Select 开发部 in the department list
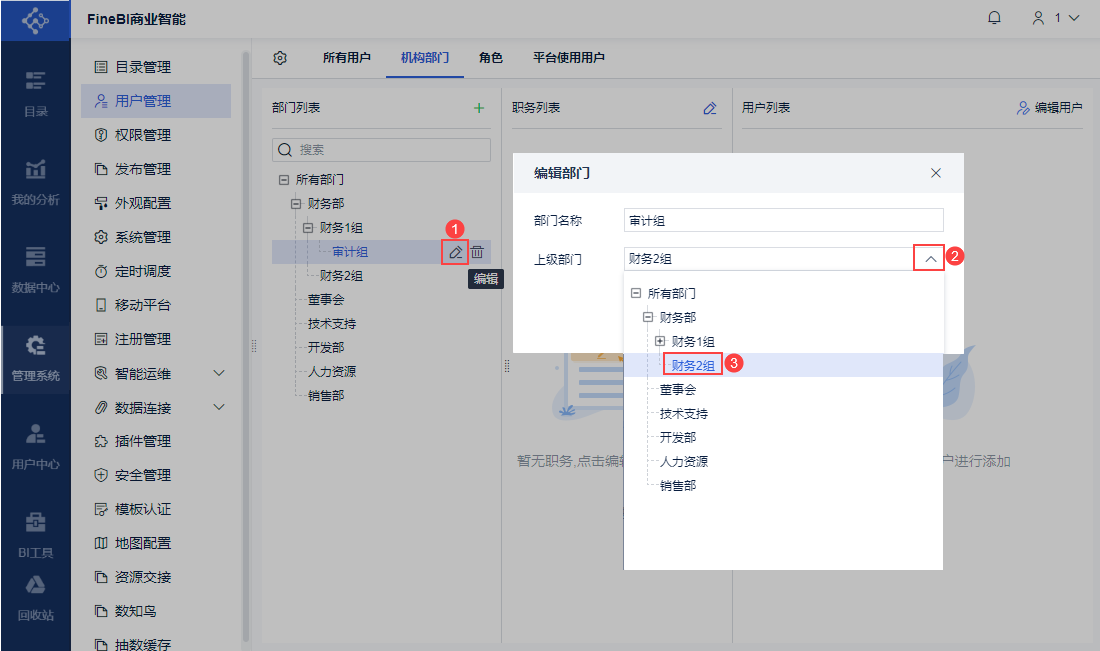Viewport: 1100px width, 651px height. point(326,347)
